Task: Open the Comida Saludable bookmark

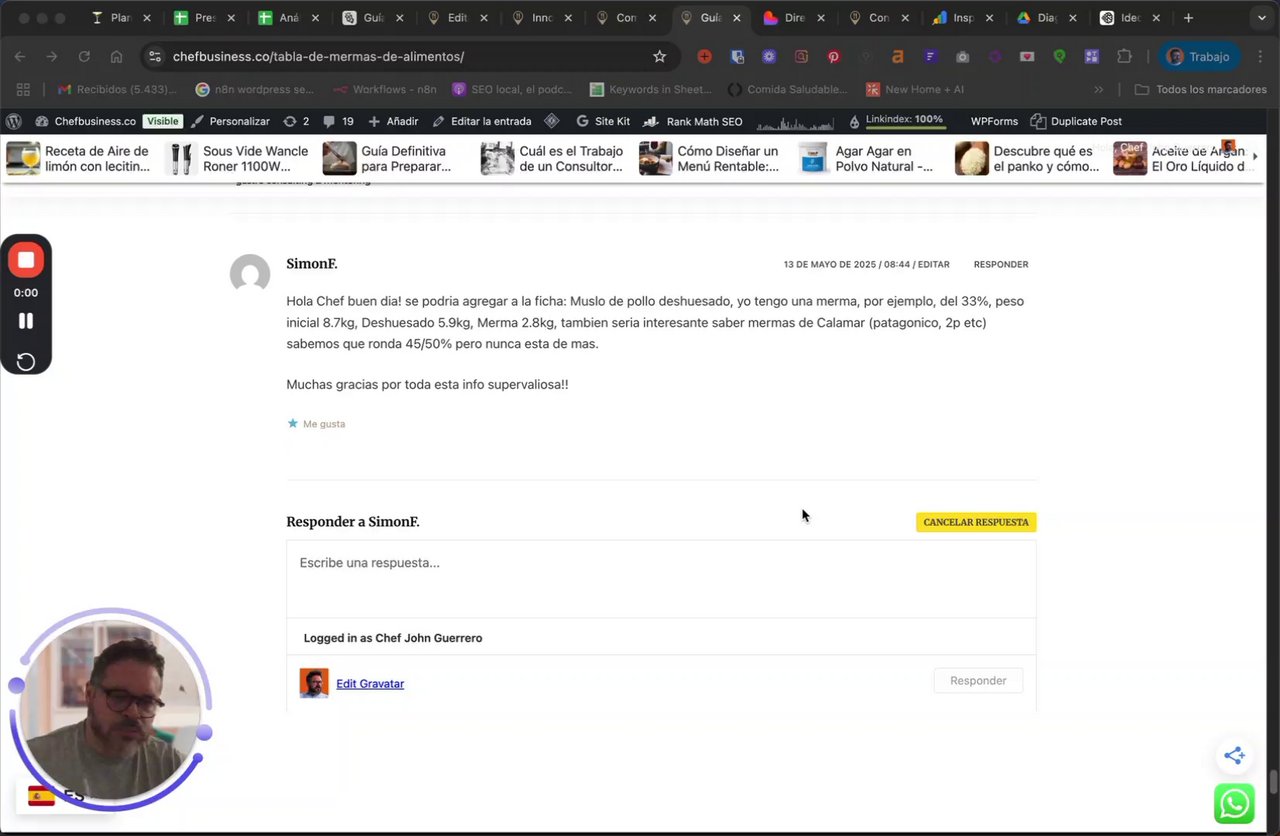Action: click(787, 89)
